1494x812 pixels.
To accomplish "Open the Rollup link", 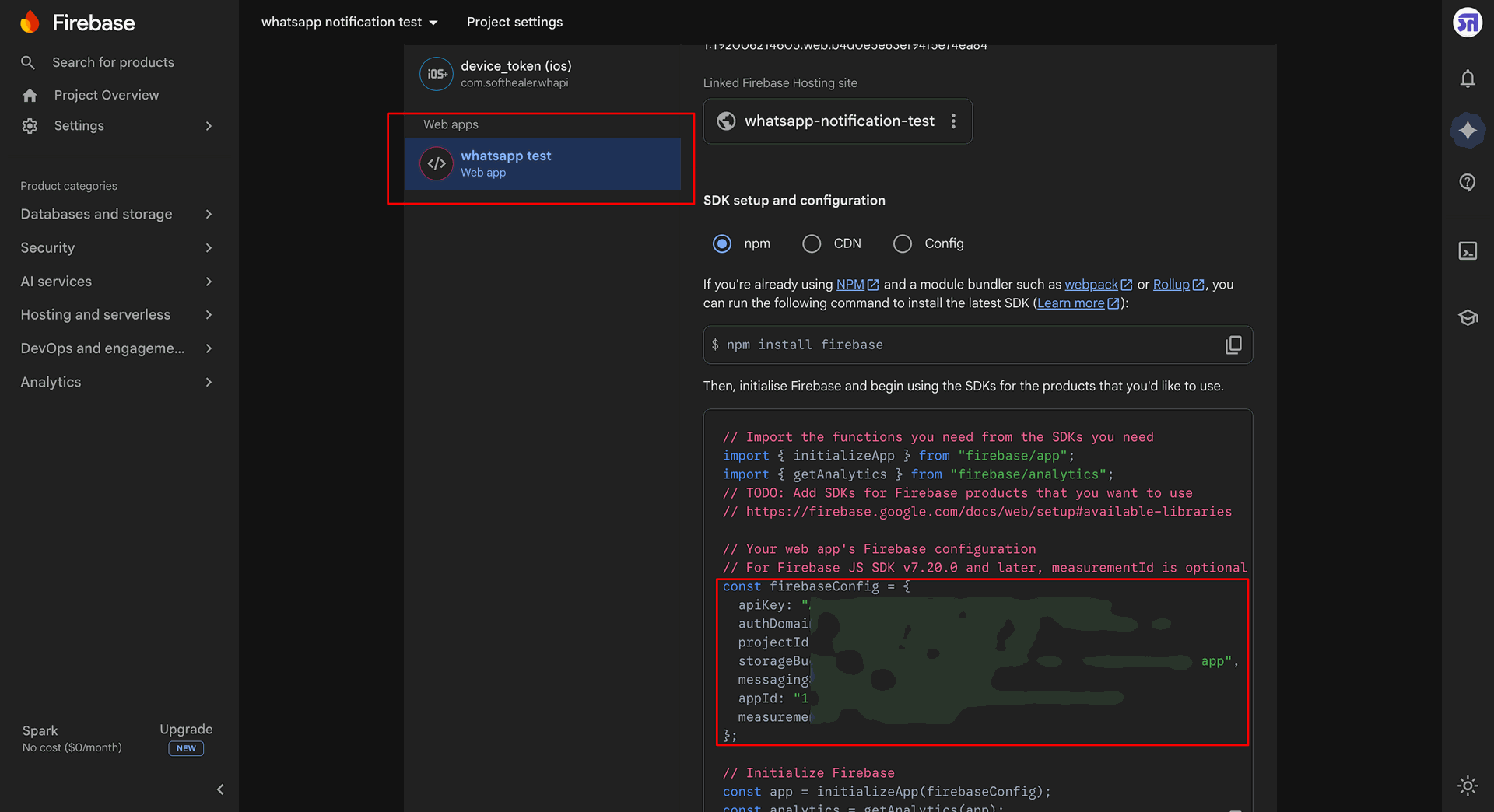I will tap(1178, 285).
